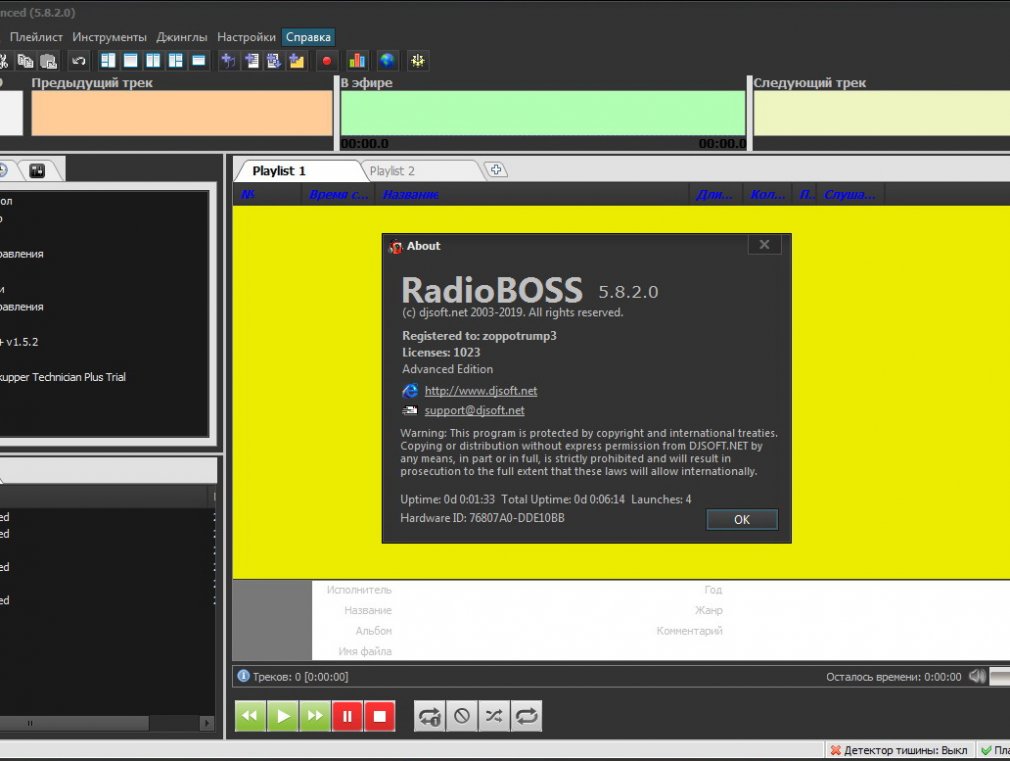The height and width of the screenshot is (761, 1010).
Task: Click the pale 'Следующий трек' panel
Action: [882, 113]
